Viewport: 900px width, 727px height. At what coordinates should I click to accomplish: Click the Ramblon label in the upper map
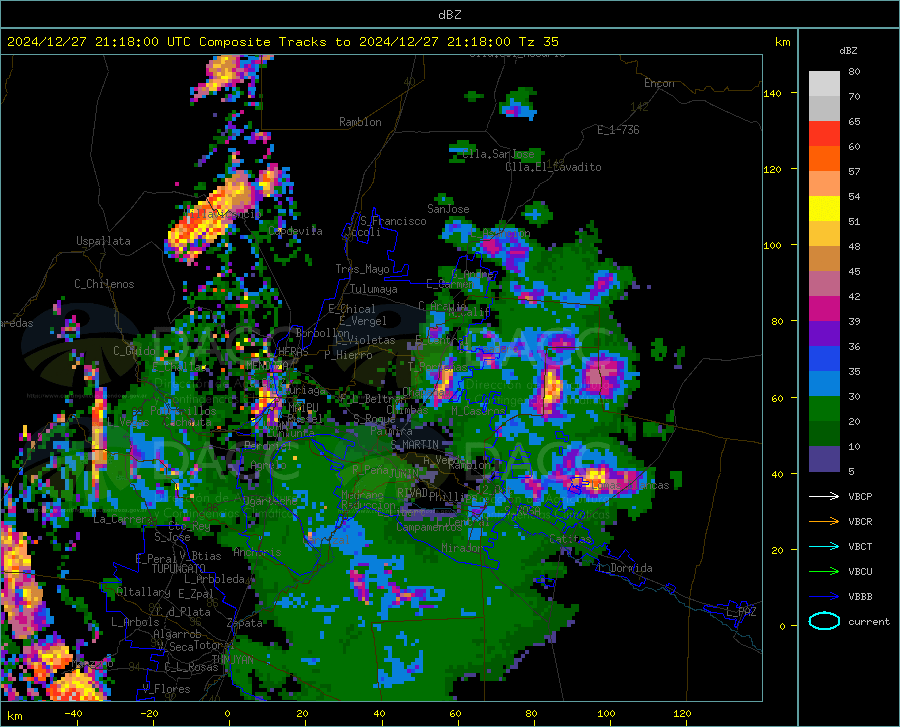(x=360, y=122)
